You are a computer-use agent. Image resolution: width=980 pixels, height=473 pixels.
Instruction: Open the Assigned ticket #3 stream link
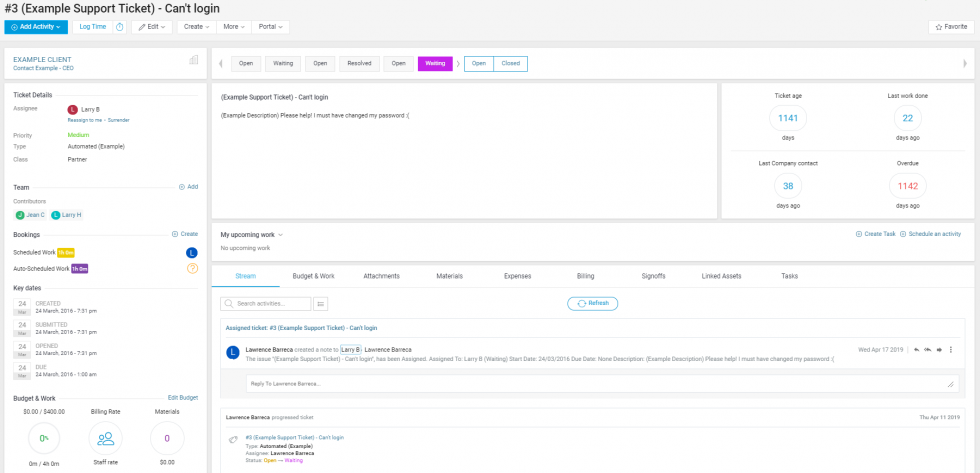click(x=301, y=328)
